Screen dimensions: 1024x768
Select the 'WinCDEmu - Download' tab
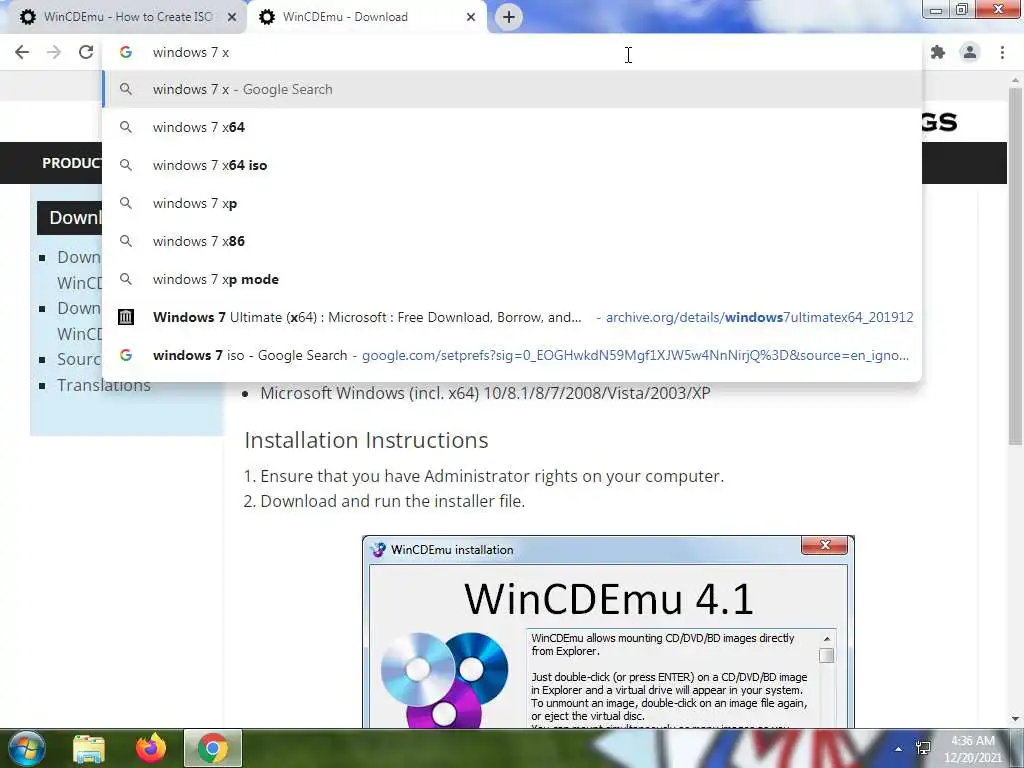tap(367, 17)
